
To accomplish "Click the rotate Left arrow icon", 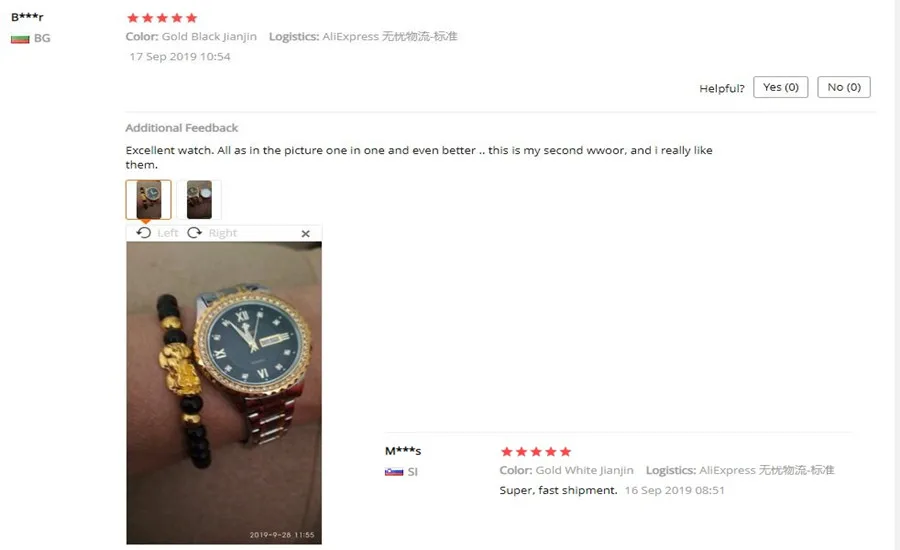I will coord(143,233).
